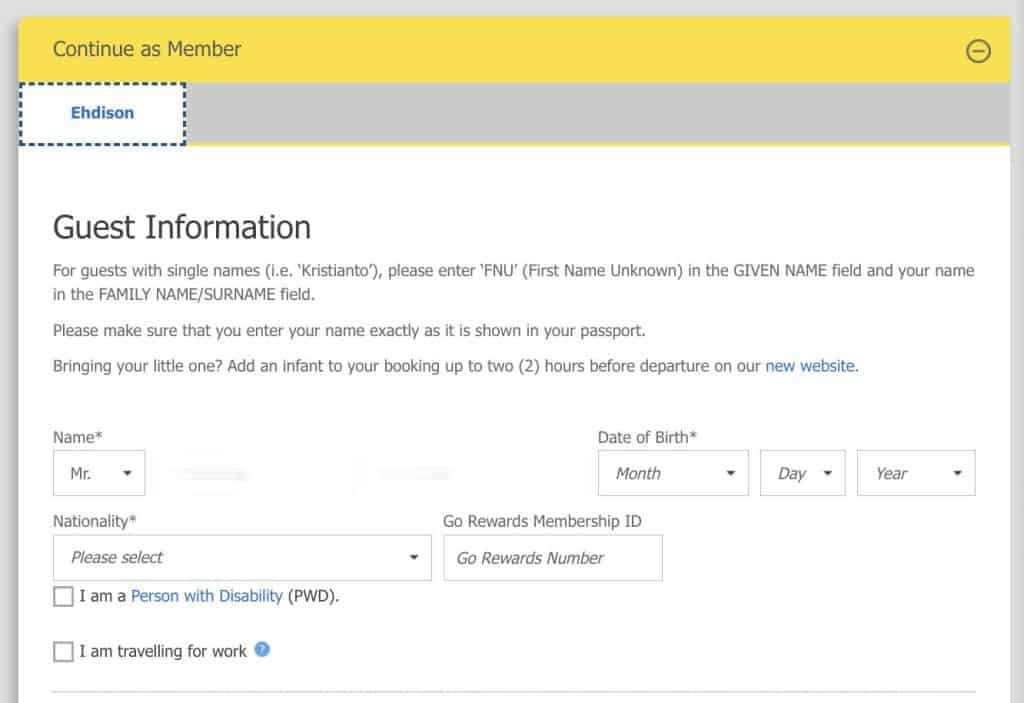This screenshot has width=1024, height=703.
Task: Open the Mr. title dropdown
Action: (x=99, y=474)
